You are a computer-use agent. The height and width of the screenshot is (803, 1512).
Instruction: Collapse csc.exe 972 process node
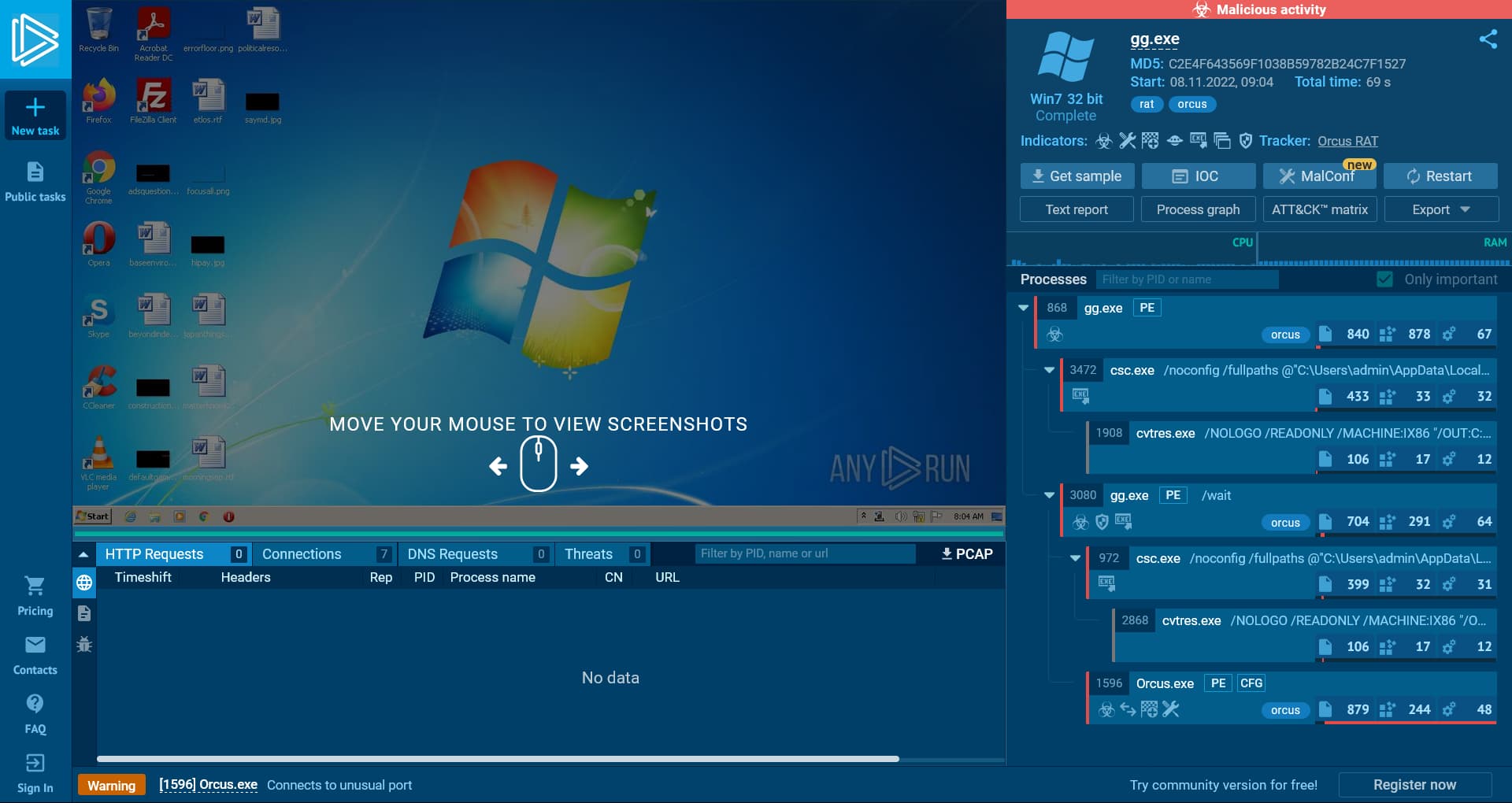click(x=1075, y=558)
